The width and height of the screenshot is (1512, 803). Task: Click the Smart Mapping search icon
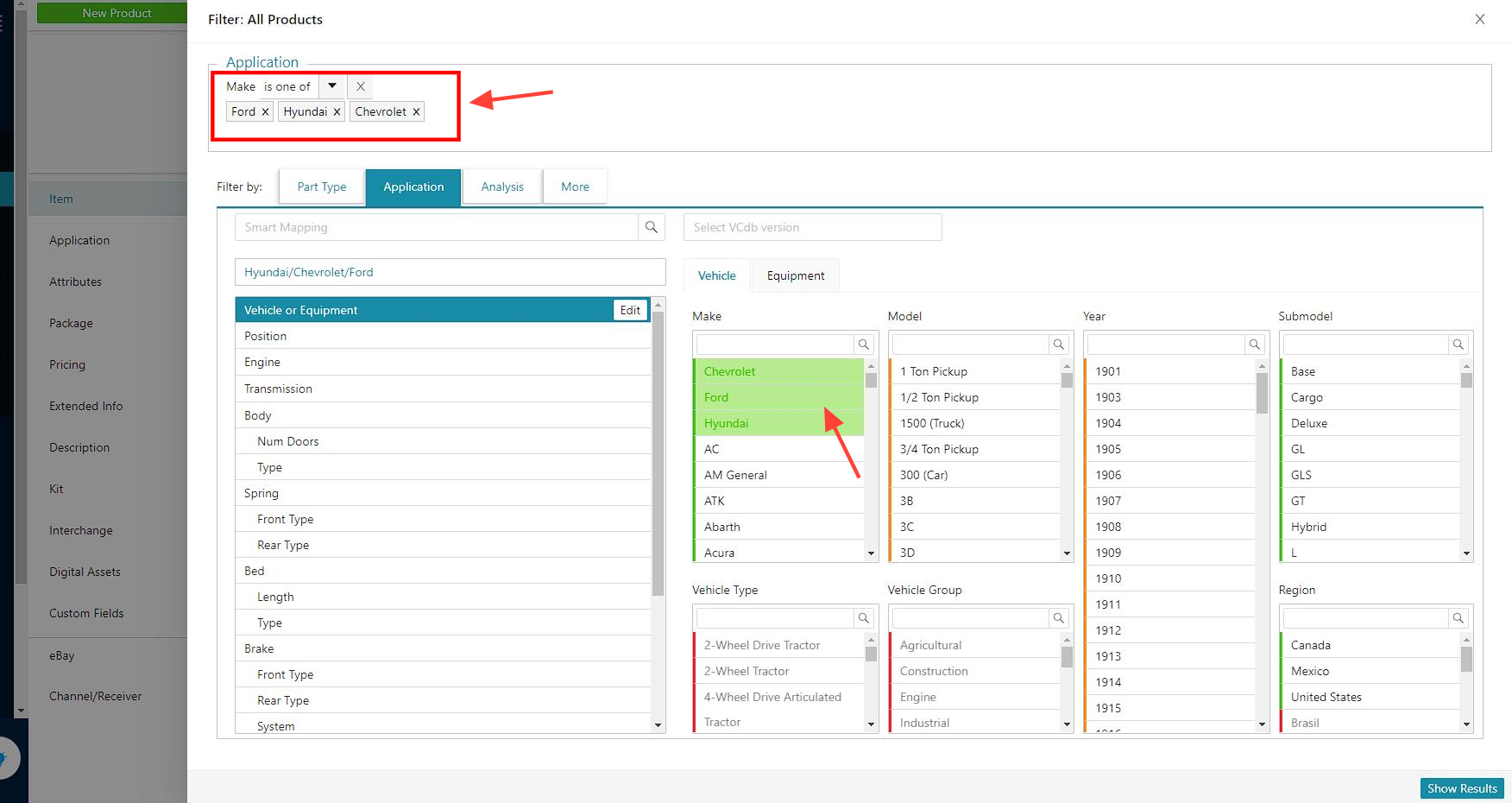652,227
